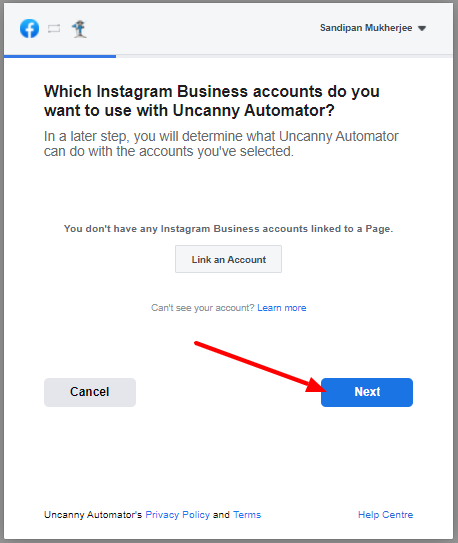Cancel the Instagram account selection
Screen dimensions: 458x543
pyautogui.click(x=90, y=392)
